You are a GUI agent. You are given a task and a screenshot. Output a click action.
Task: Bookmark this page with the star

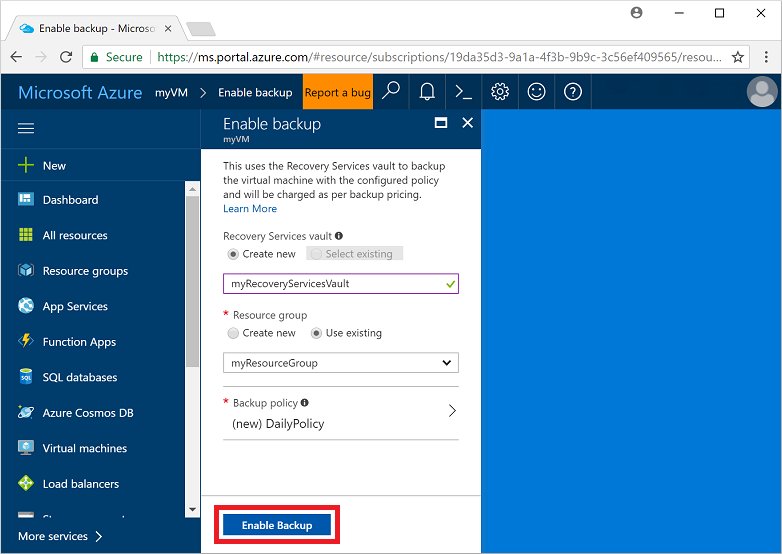coord(738,57)
